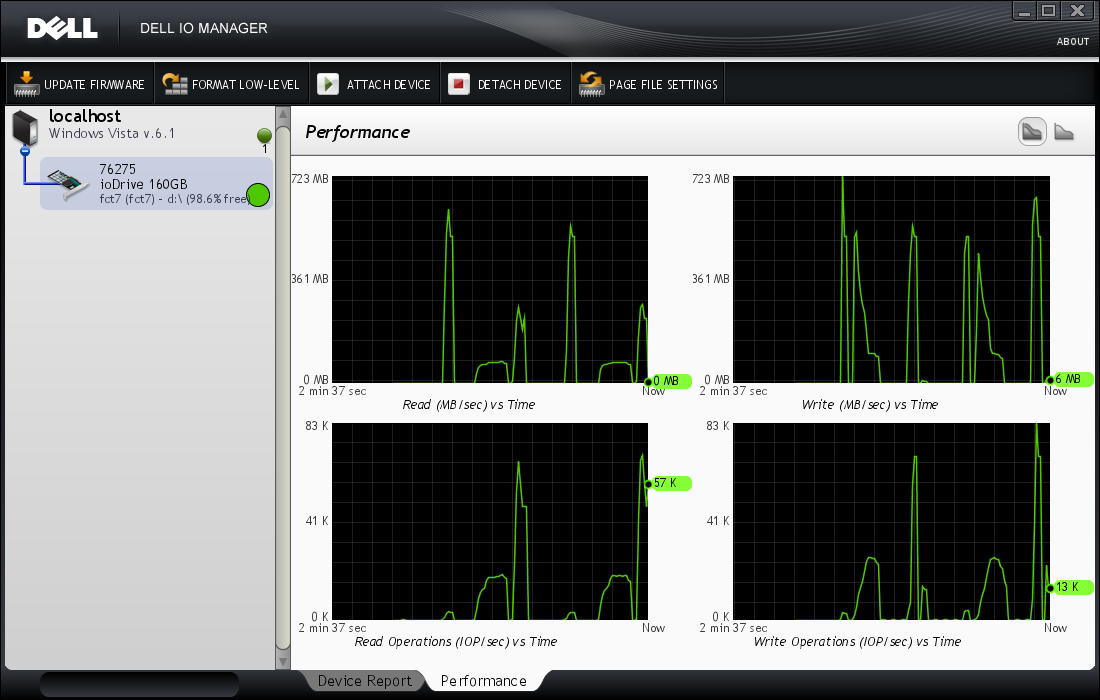Screen dimensions: 1100x700
Task: Click the ioDrive card icon
Action: [x=69, y=184]
